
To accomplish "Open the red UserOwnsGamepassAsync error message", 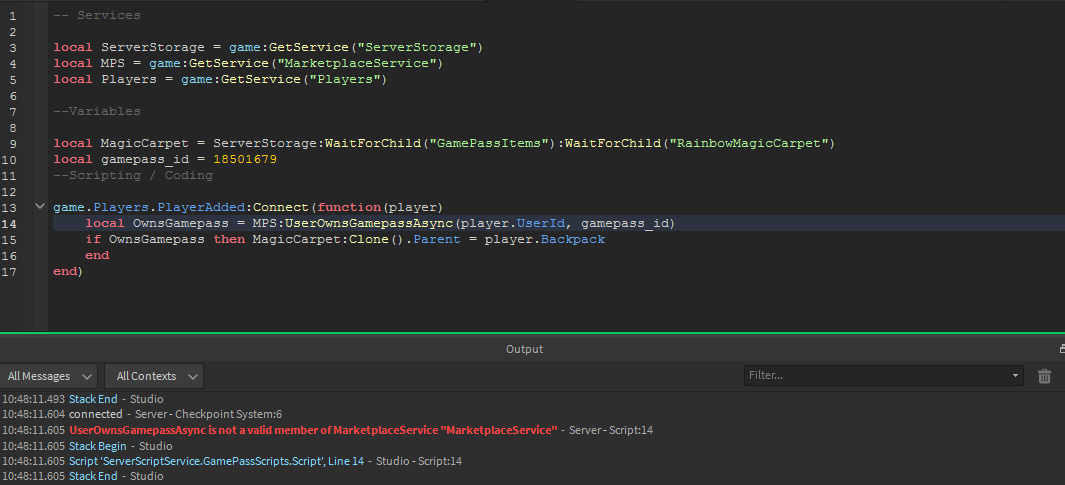I will pyautogui.click(x=313, y=430).
